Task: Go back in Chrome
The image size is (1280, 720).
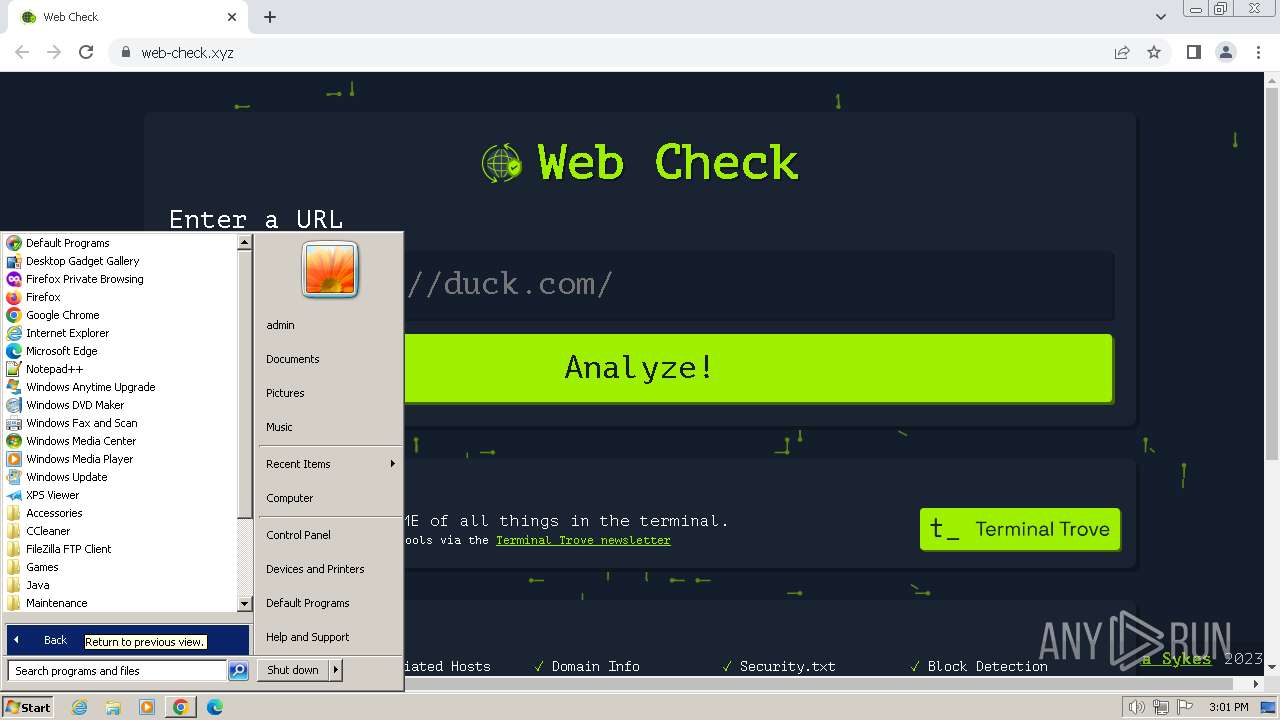Action: [22, 52]
